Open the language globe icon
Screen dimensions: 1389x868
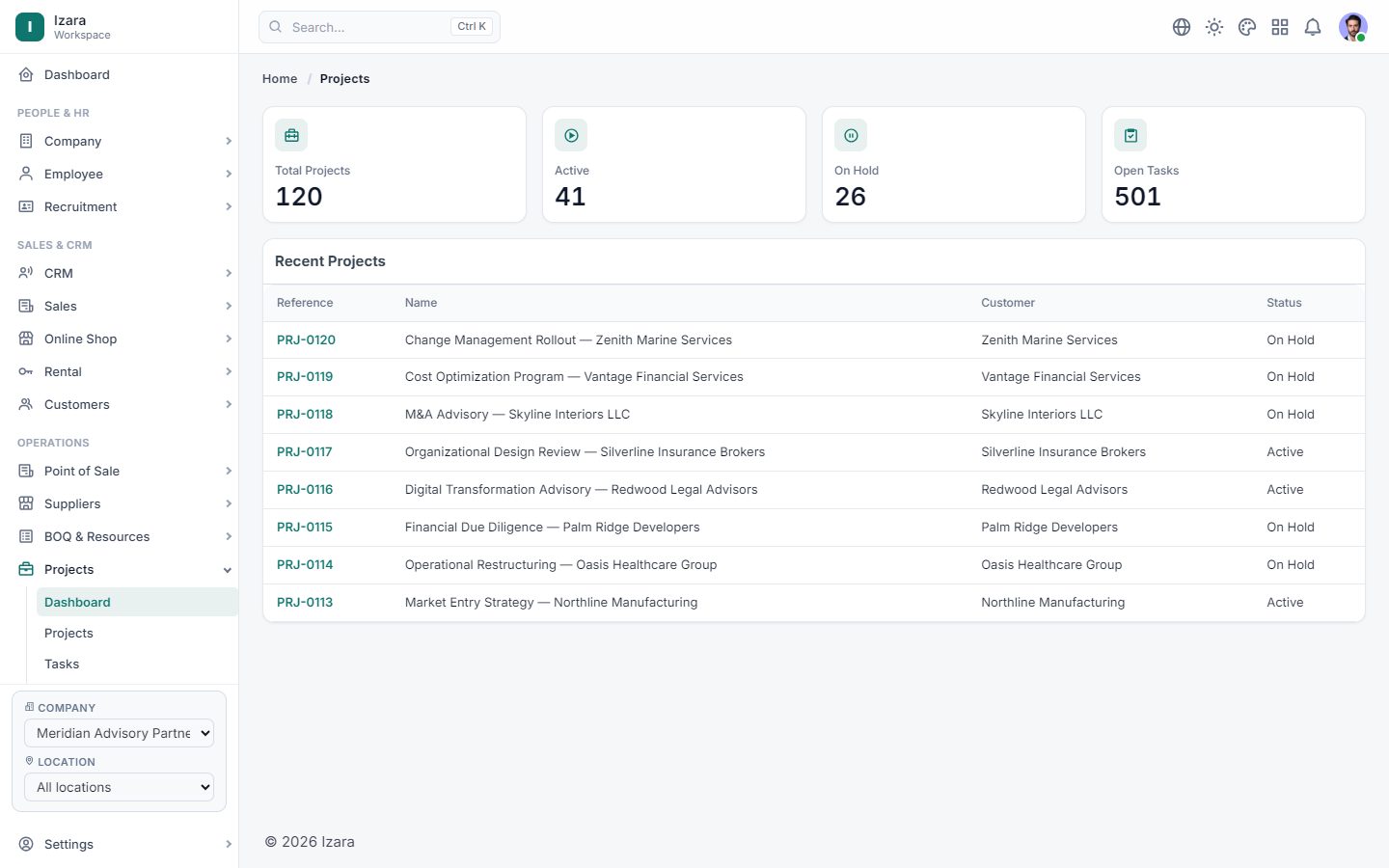(1182, 27)
